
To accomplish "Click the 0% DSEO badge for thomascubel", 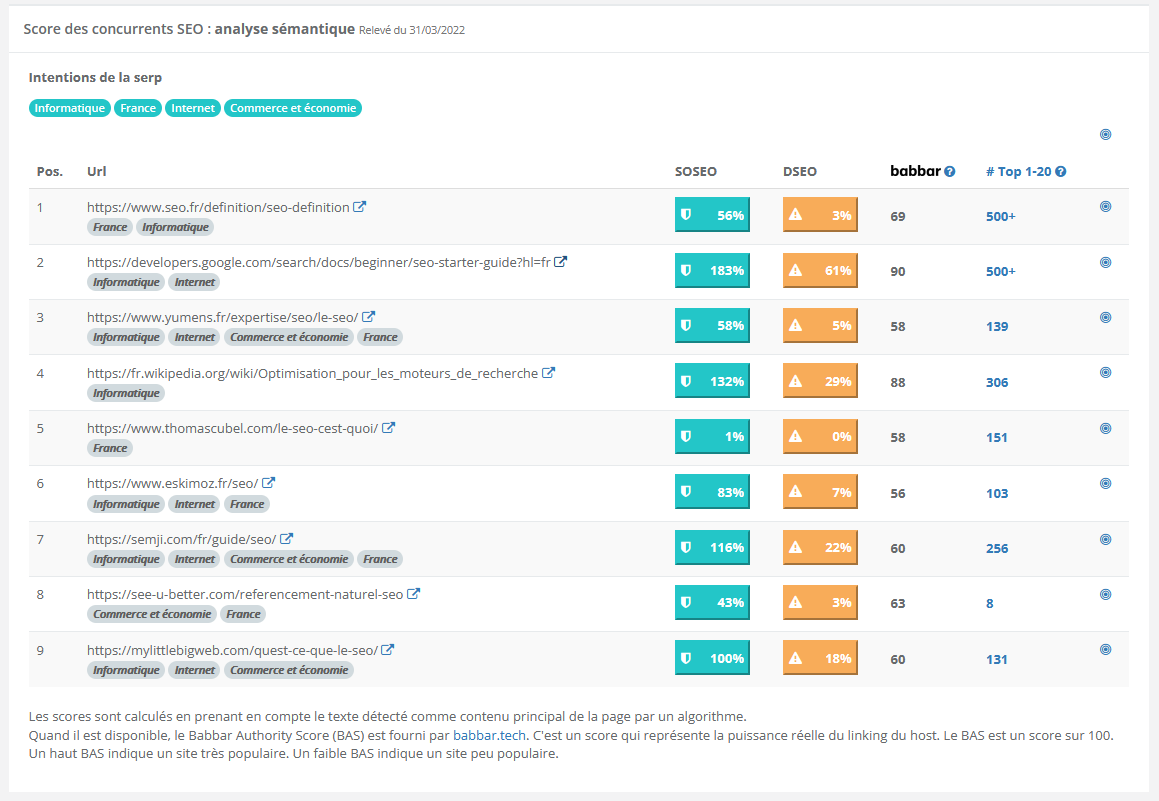I will 820,437.
